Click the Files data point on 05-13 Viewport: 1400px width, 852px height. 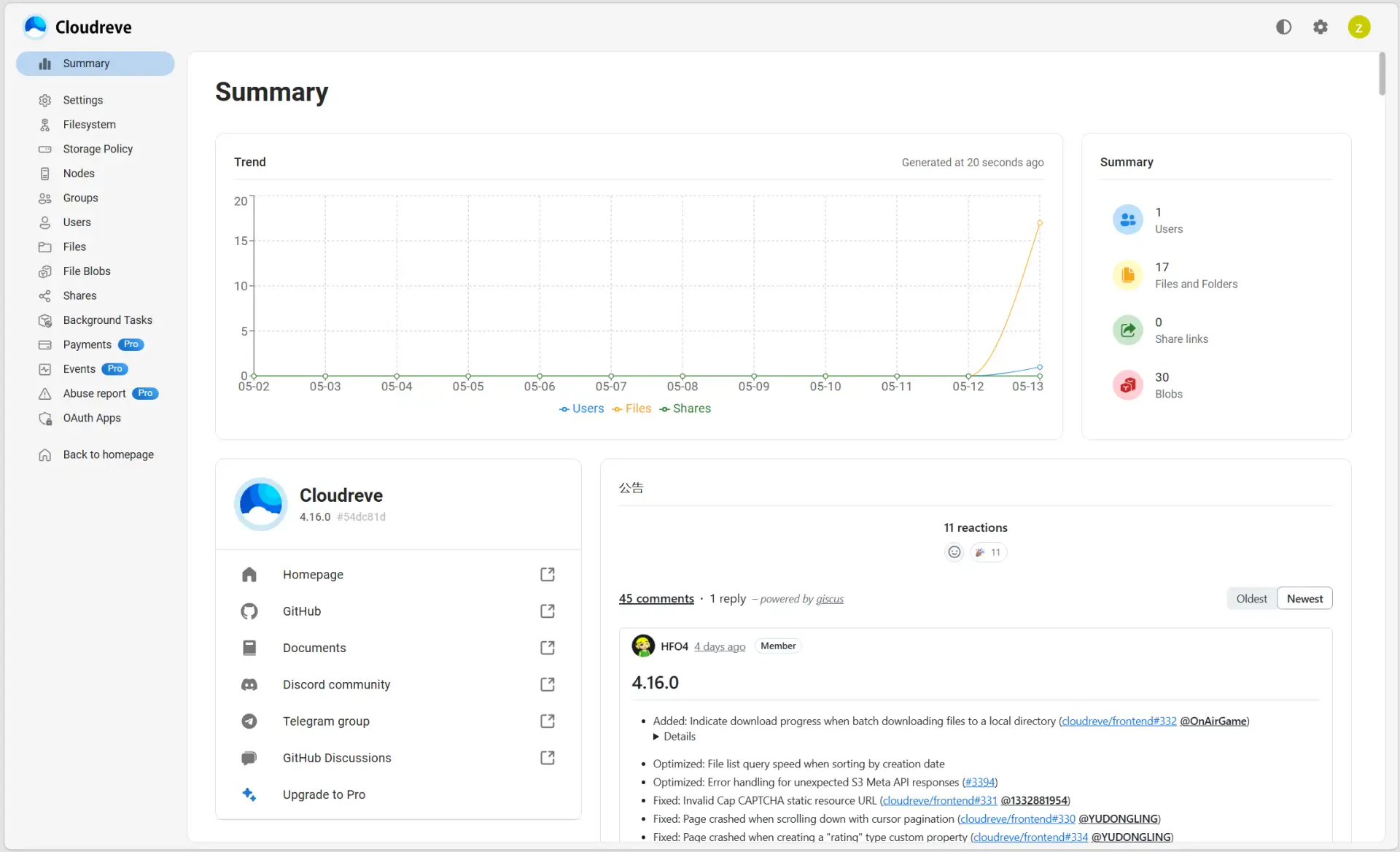(x=1040, y=222)
